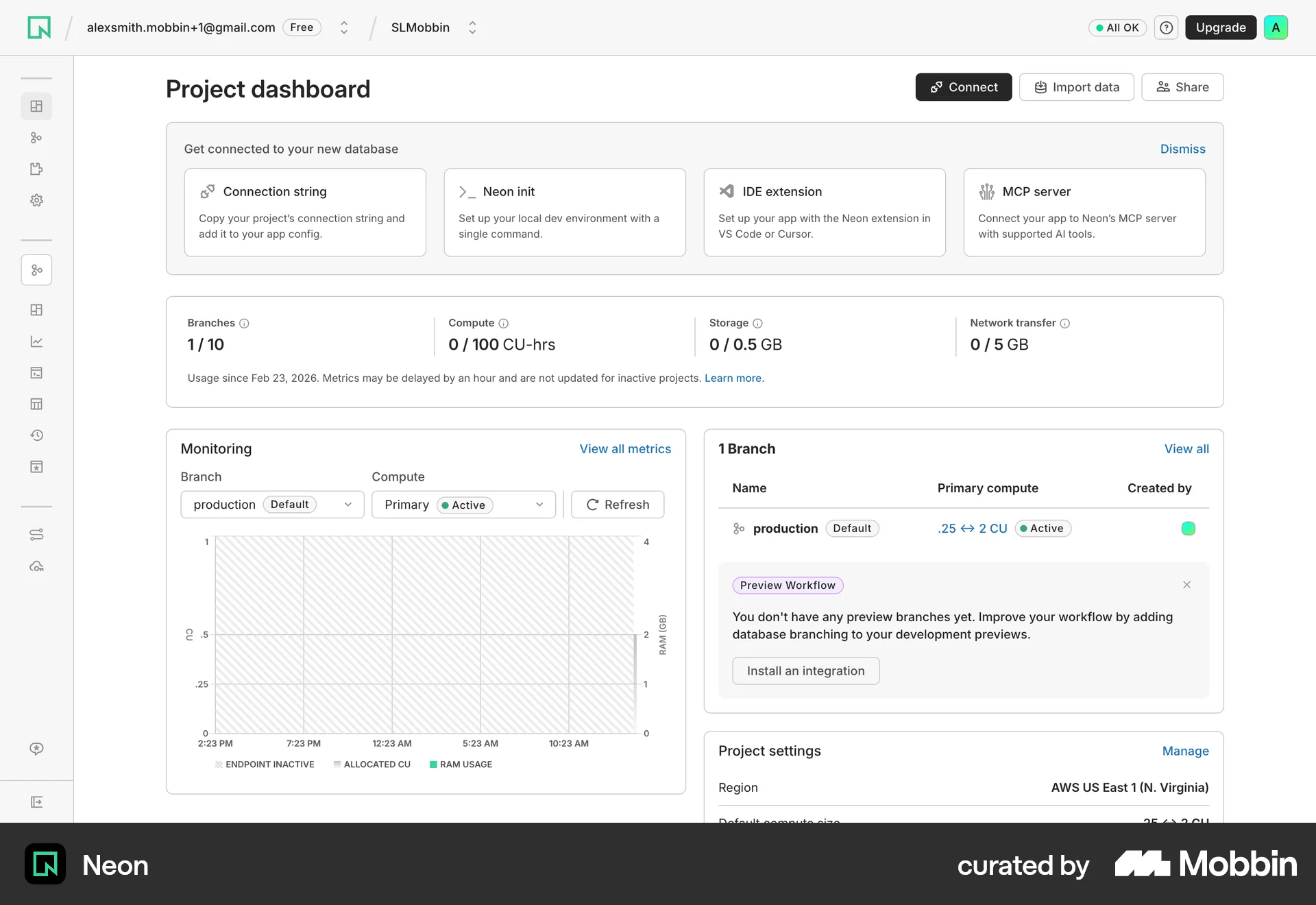1316x905 pixels.
Task: Open the SQL Editor icon in the sidebar
Action: 36,373
